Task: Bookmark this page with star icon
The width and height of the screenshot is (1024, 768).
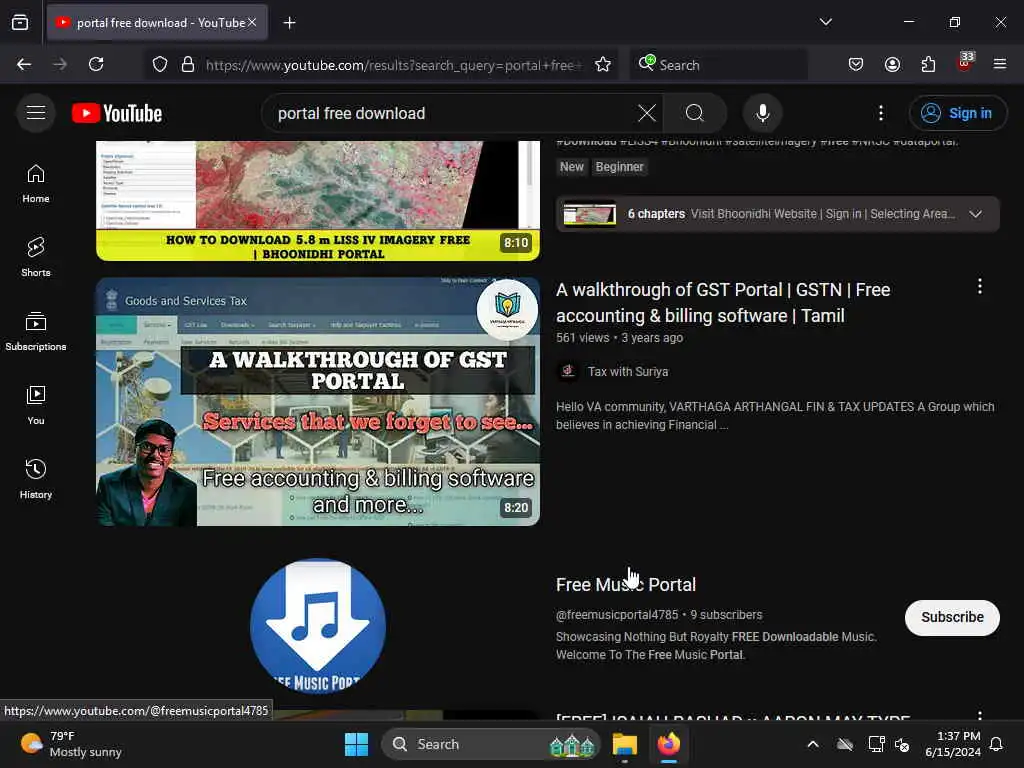Action: click(603, 64)
